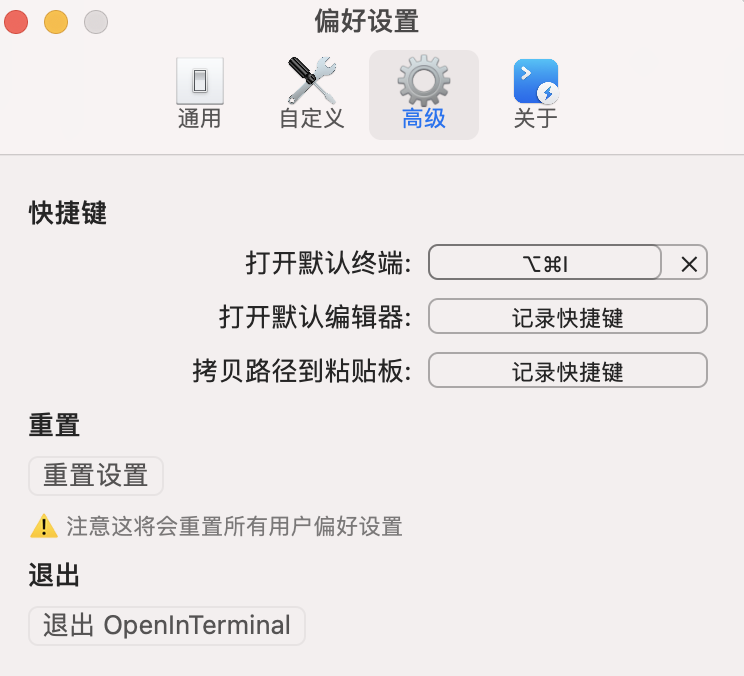The image size is (744, 676).
Task: Click the yellow warning triangle icon
Action: tap(43, 526)
